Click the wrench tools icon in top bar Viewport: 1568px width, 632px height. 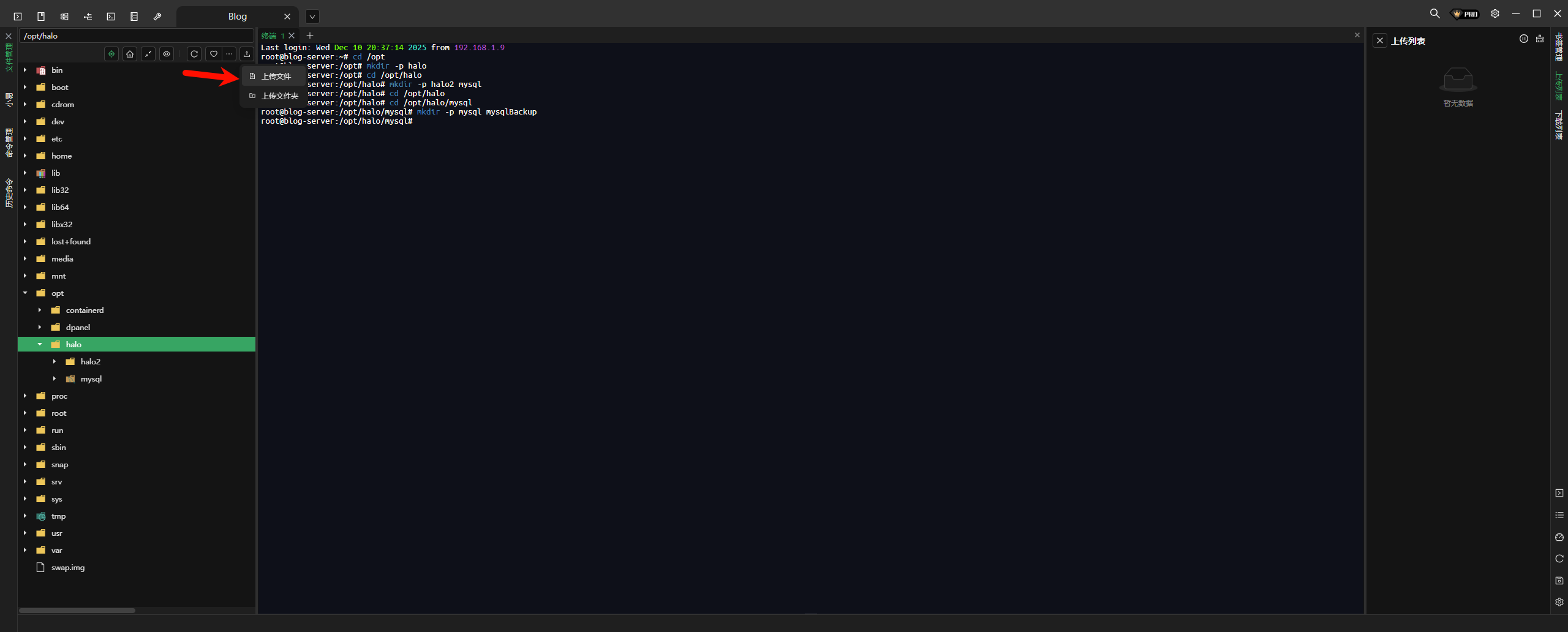(157, 17)
